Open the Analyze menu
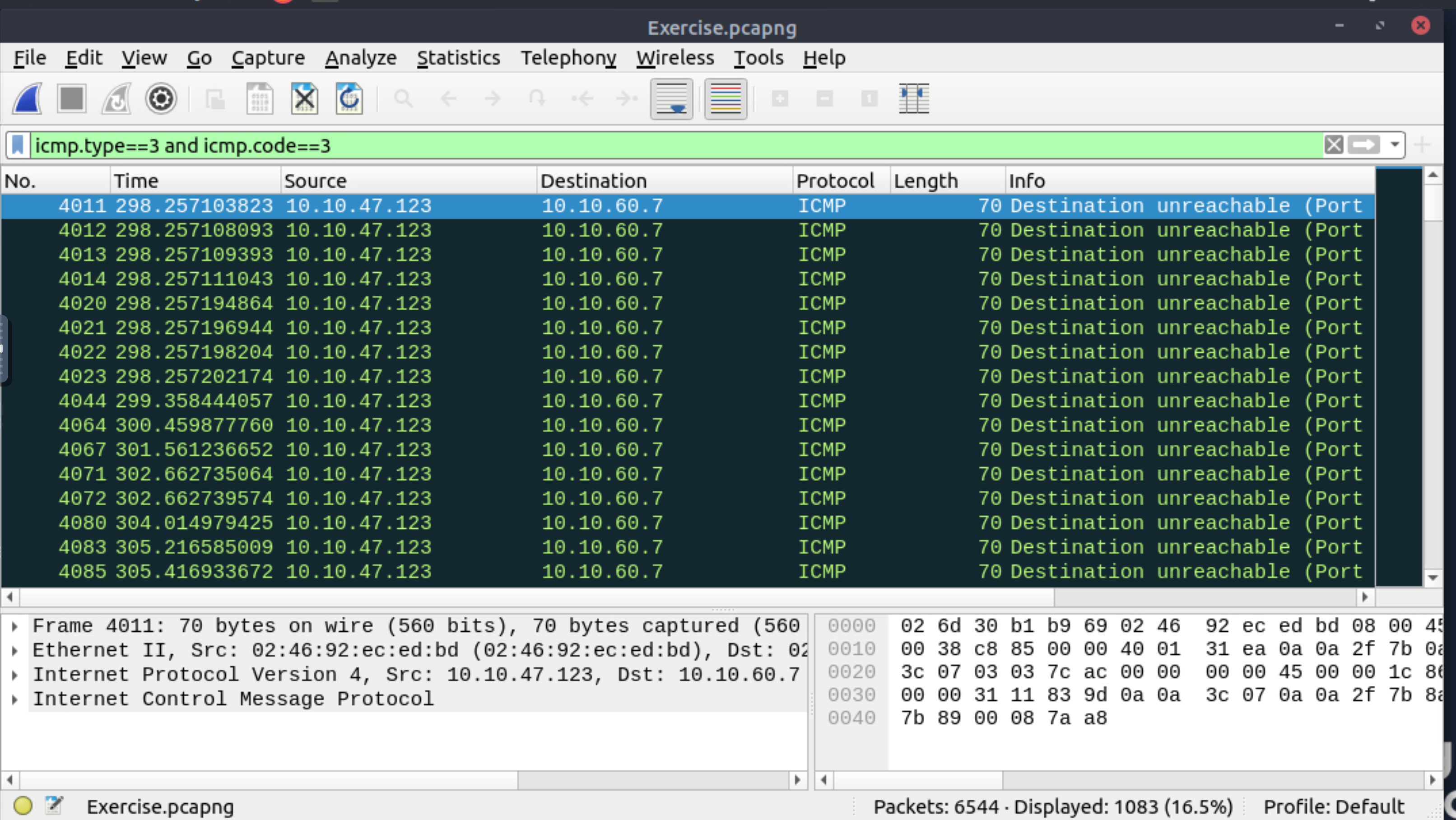The image size is (1456, 820). click(361, 58)
